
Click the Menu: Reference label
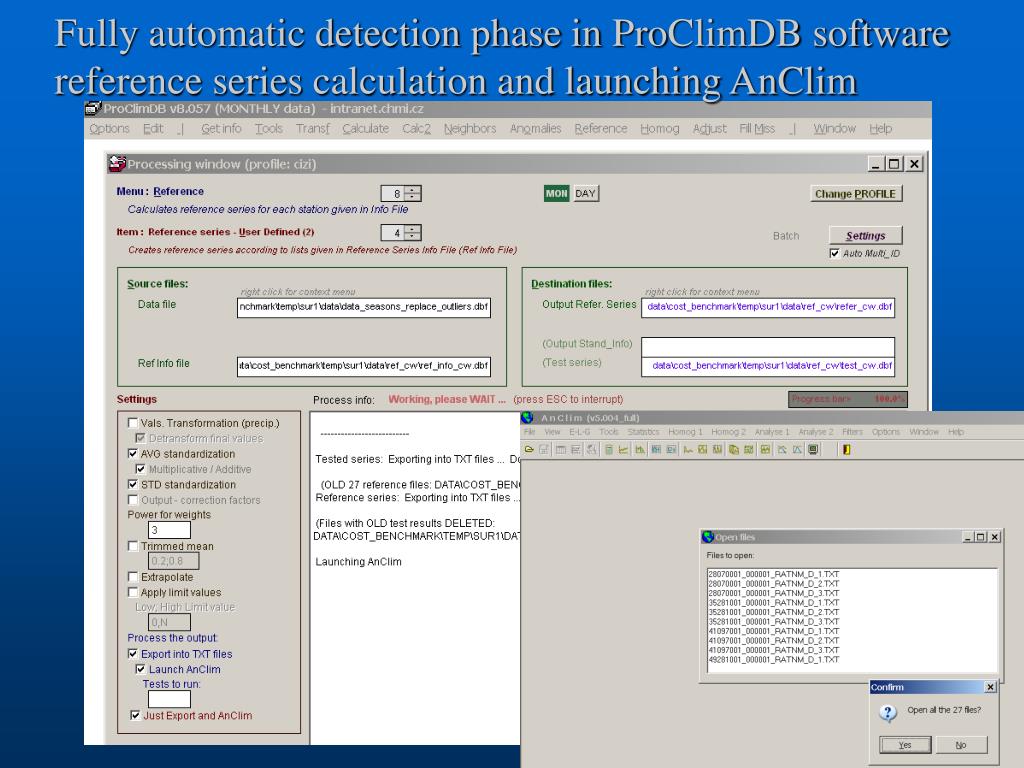(160, 191)
